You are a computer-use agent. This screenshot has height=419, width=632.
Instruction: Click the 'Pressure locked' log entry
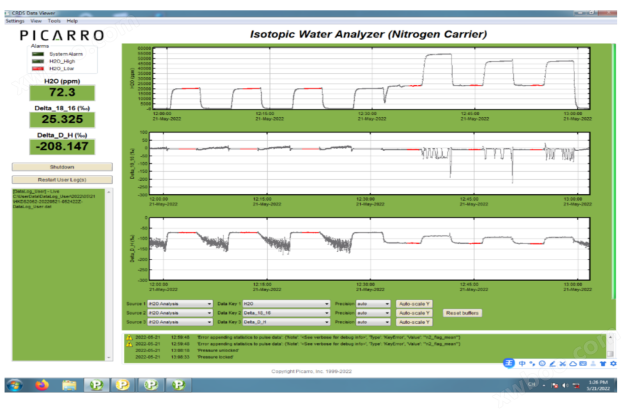(215, 357)
